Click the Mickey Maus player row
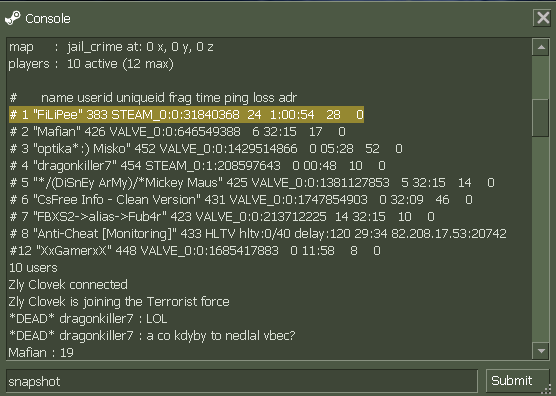Image resolution: width=556 pixels, height=396 pixels. pos(252,183)
